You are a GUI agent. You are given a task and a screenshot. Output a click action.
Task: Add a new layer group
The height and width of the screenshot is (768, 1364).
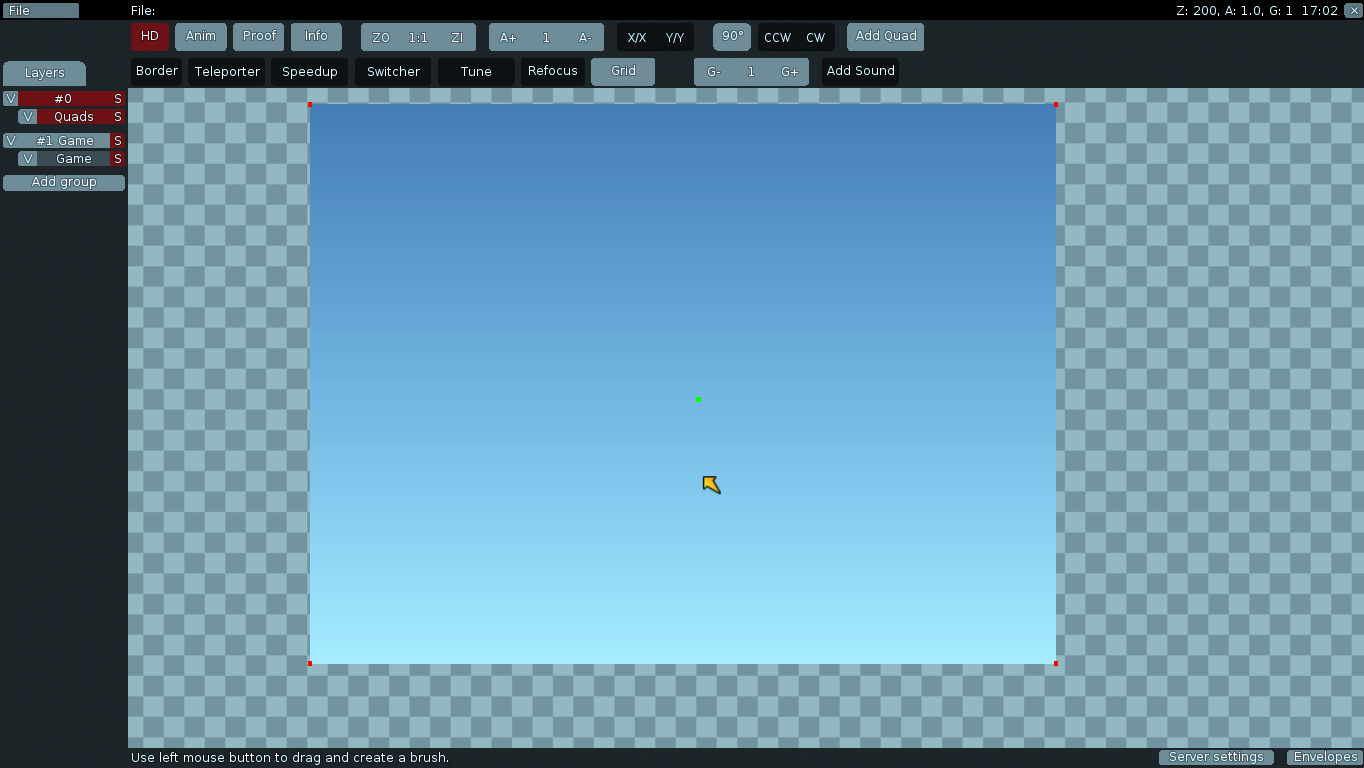tap(64, 182)
